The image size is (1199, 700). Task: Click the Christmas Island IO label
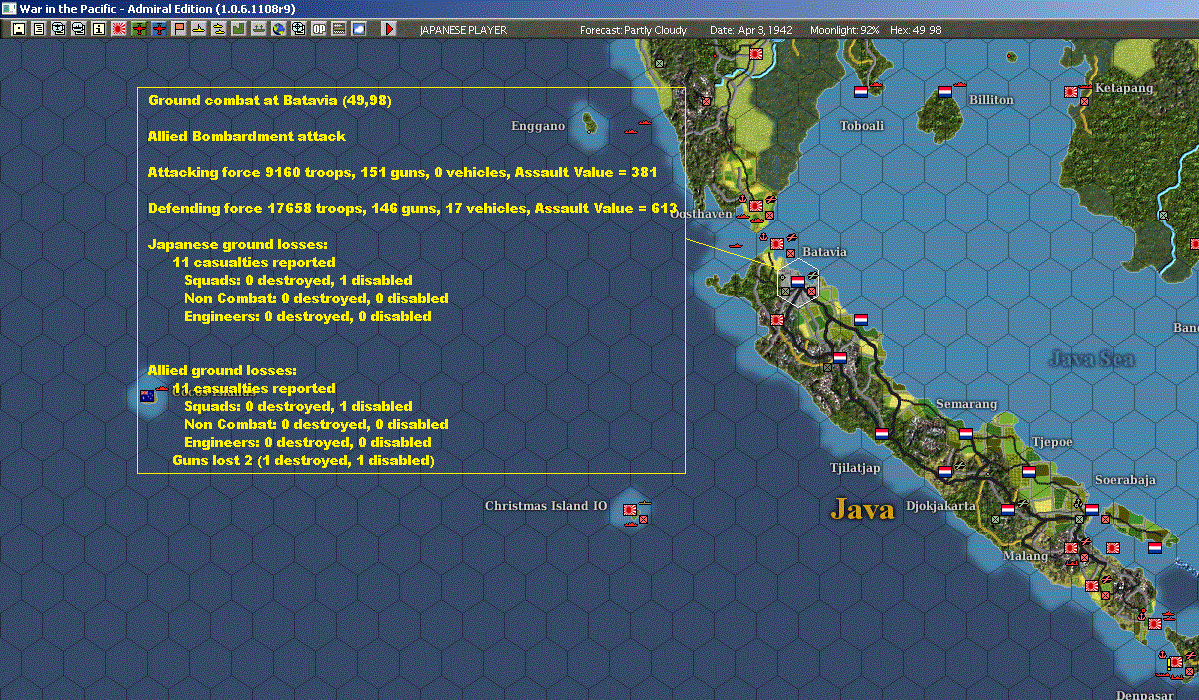click(x=546, y=506)
